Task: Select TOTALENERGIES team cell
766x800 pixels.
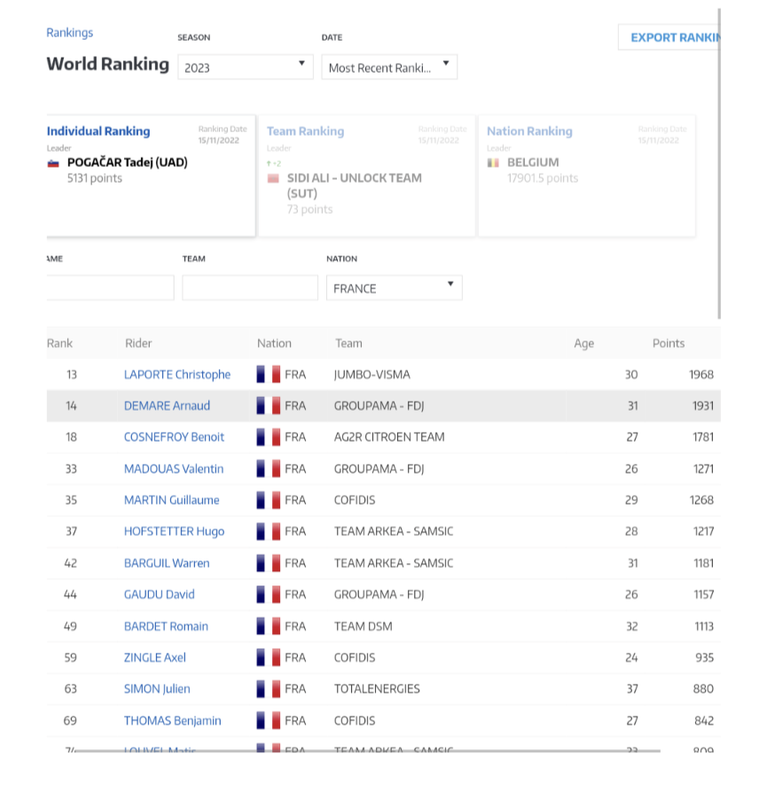Action: pos(377,689)
